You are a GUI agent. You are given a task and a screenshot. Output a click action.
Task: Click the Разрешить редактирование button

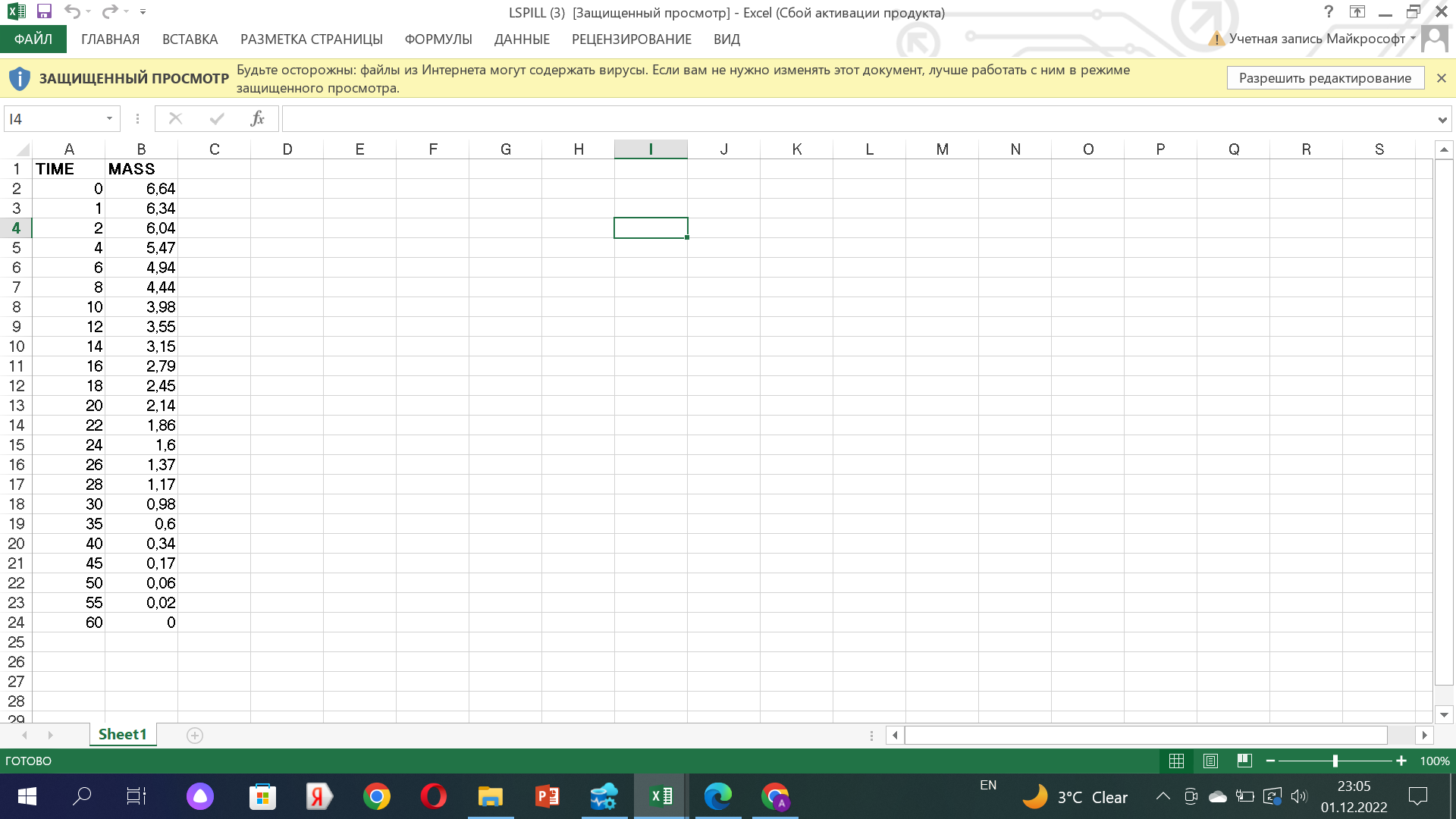point(1325,77)
